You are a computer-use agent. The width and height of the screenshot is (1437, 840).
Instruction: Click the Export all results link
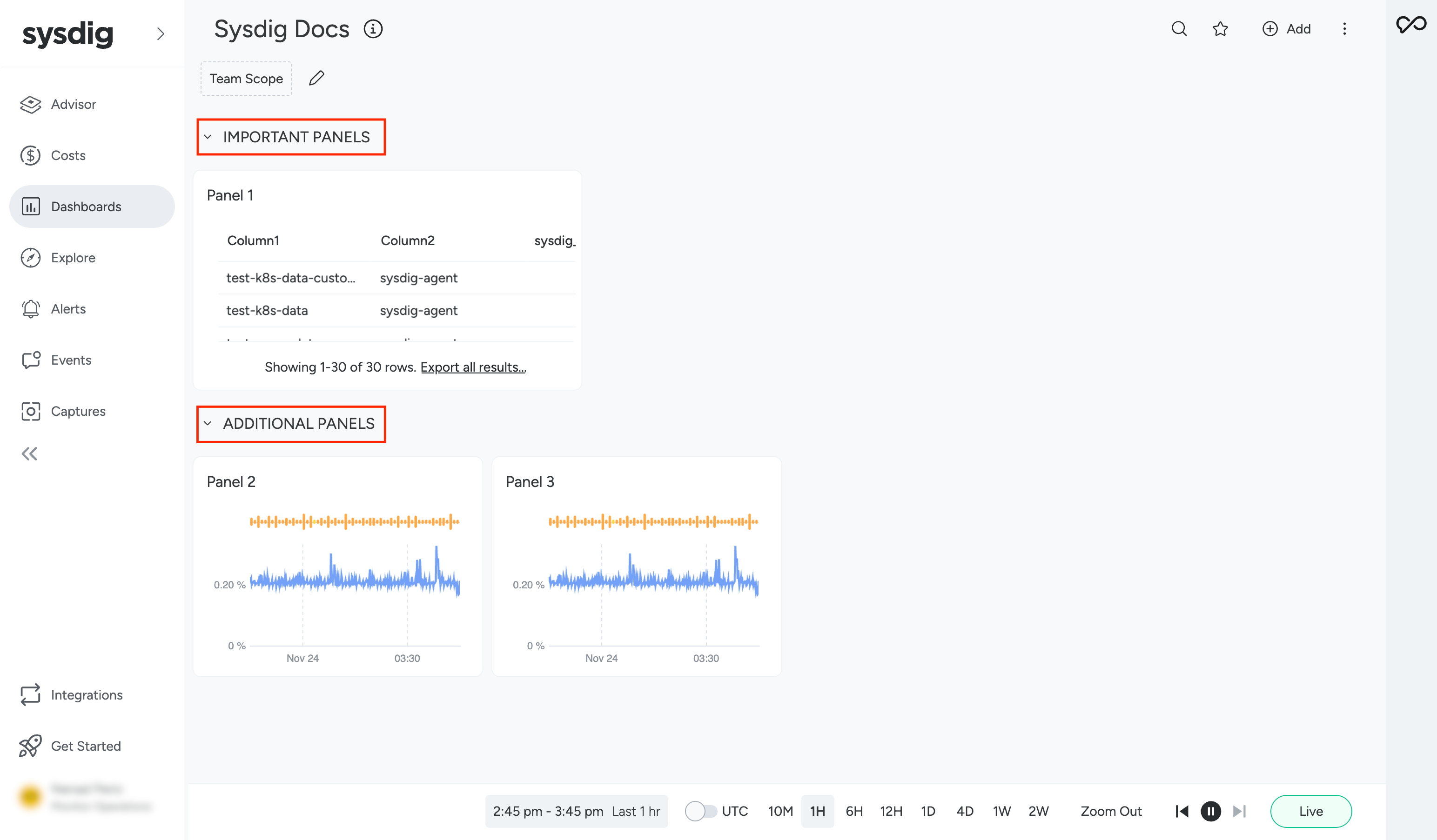pyautogui.click(x=473, y=367)
